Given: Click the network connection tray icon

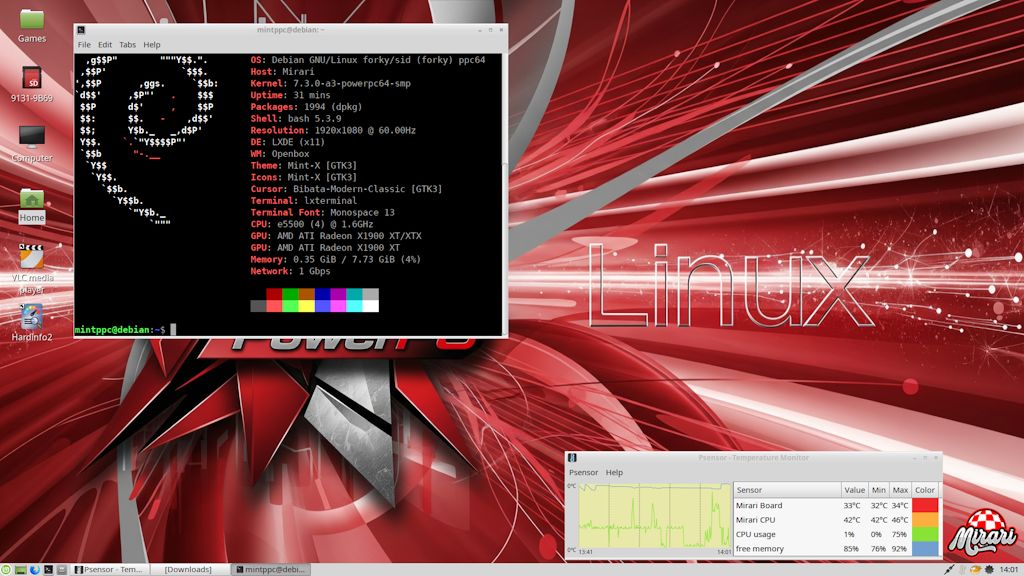Looking at the screenshot, I should point(949,569).
